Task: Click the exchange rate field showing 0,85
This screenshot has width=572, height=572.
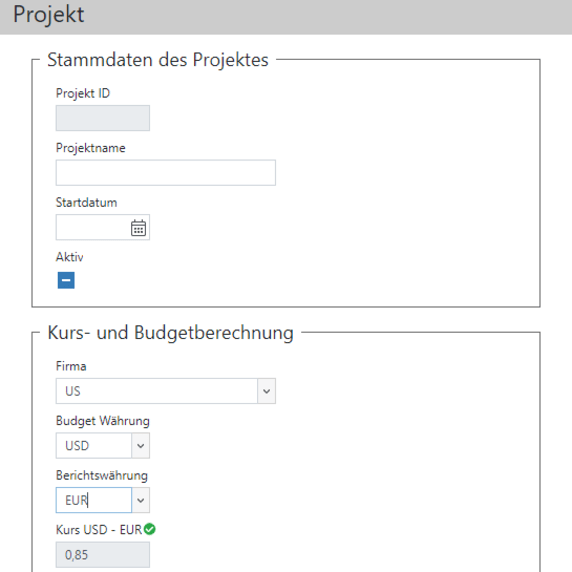Action: [103, 555]
